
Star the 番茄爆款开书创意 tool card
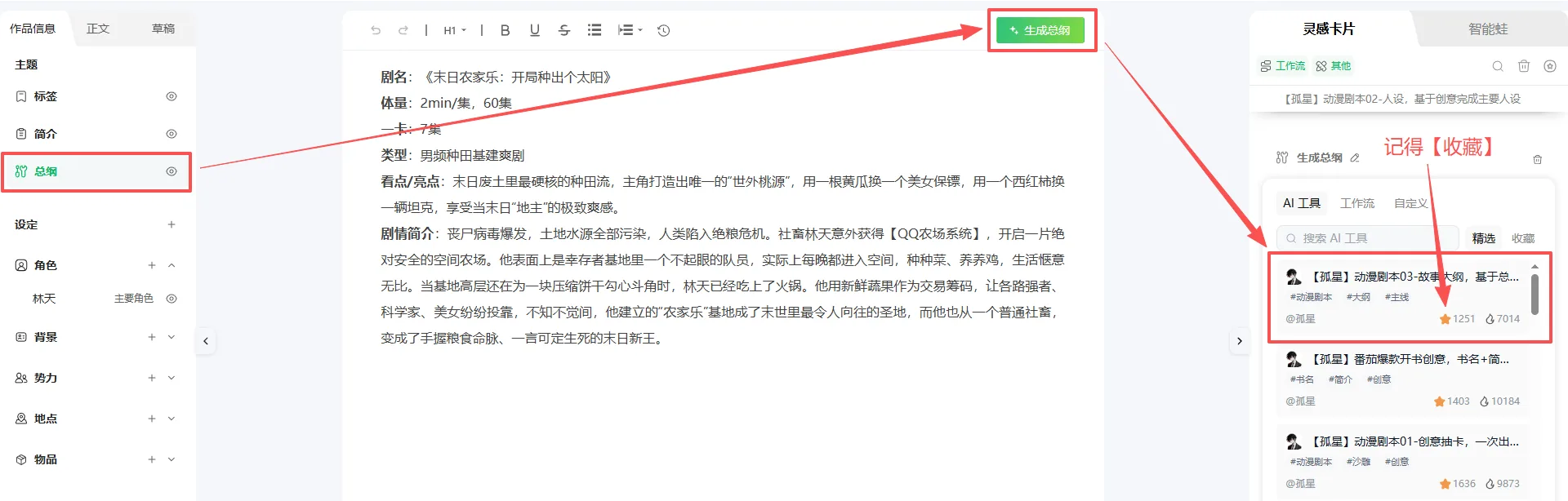pos(1439,401)
